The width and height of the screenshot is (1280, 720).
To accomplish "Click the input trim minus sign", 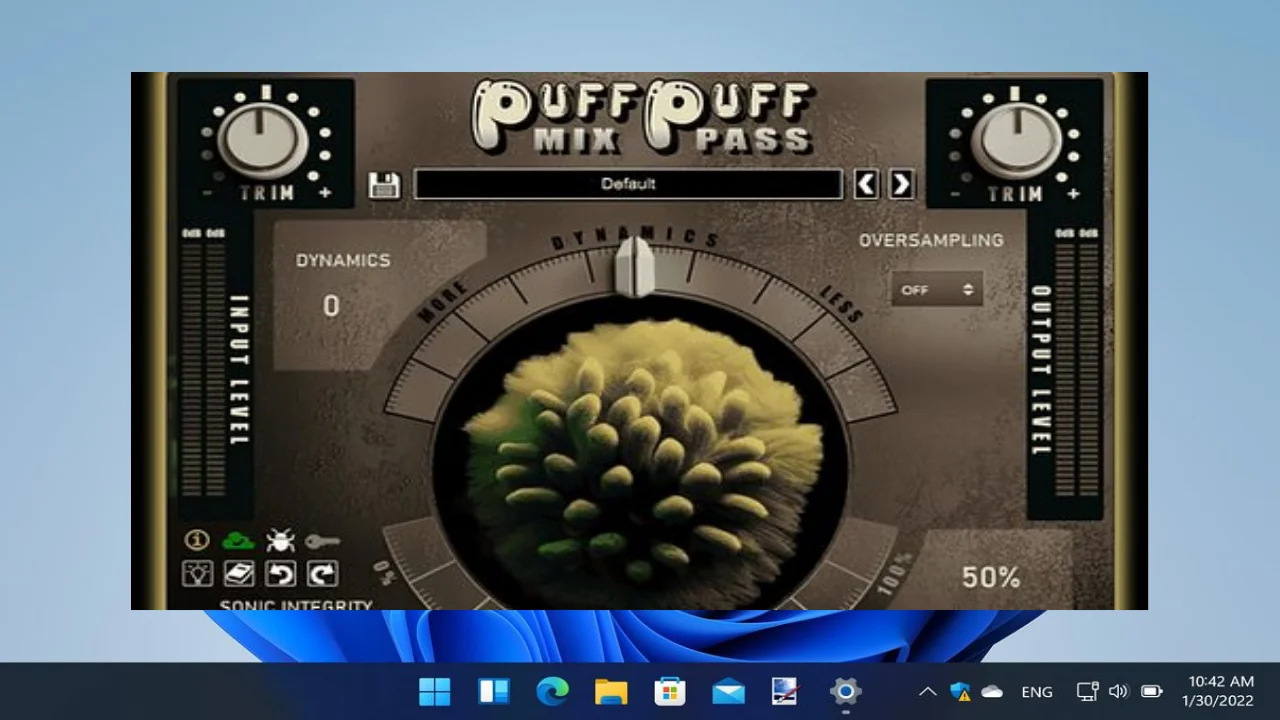I will click(207, 193).
